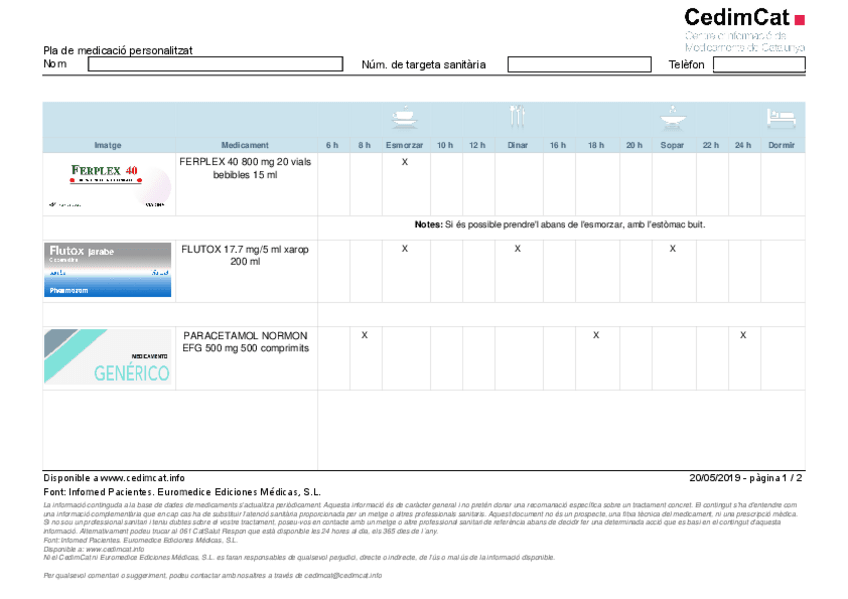848x599 pixels.
Task: Click the Font: Infomed Pacientes source line
Action: tap(182, 492)
